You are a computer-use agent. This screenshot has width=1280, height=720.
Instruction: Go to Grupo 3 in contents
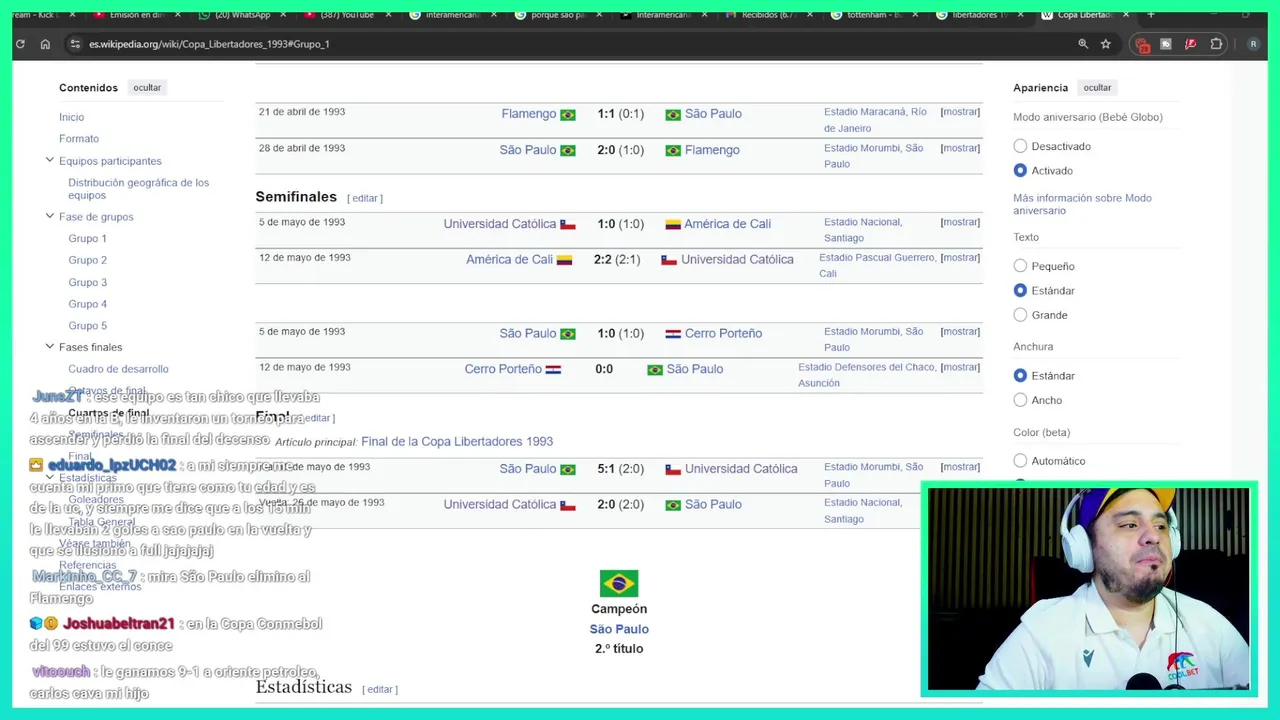tap(87, 282)
